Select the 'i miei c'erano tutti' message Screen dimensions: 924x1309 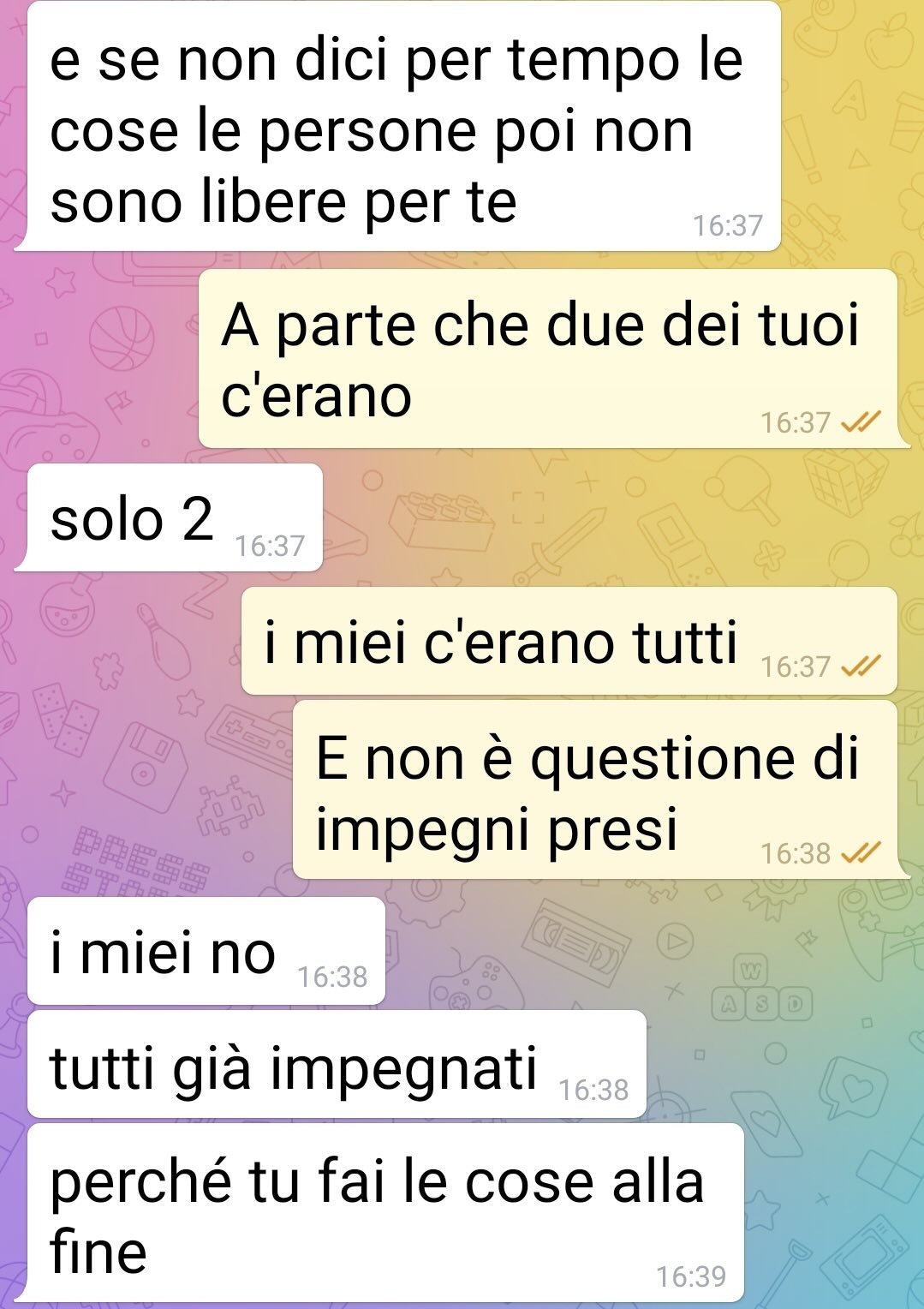(569, 641)
